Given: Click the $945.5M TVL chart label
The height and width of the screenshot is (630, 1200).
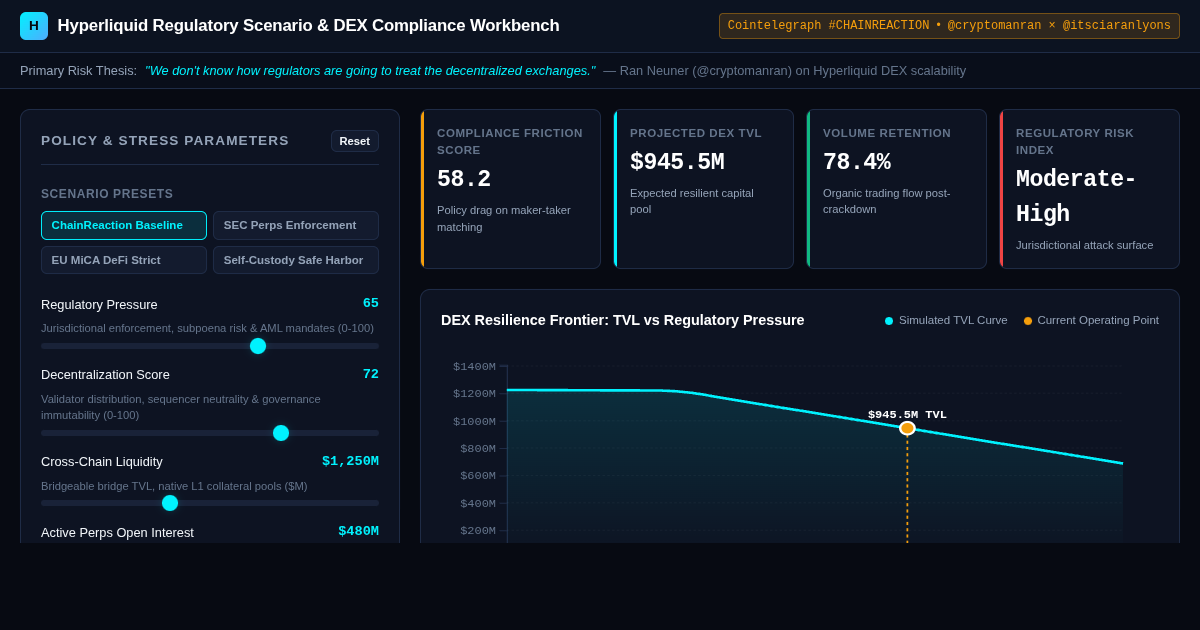Looking at the screenshot, I should point(907,414).
